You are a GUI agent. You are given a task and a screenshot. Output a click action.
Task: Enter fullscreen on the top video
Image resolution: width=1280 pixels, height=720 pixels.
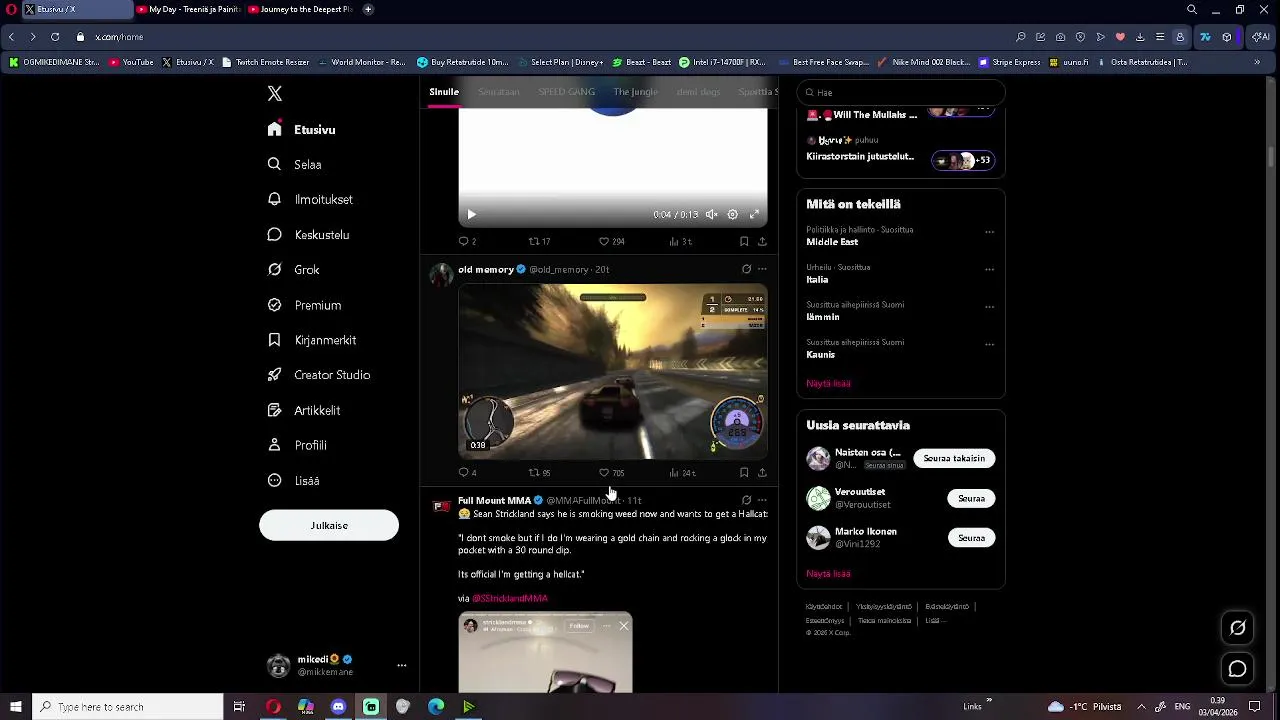[x=754, y=214]
